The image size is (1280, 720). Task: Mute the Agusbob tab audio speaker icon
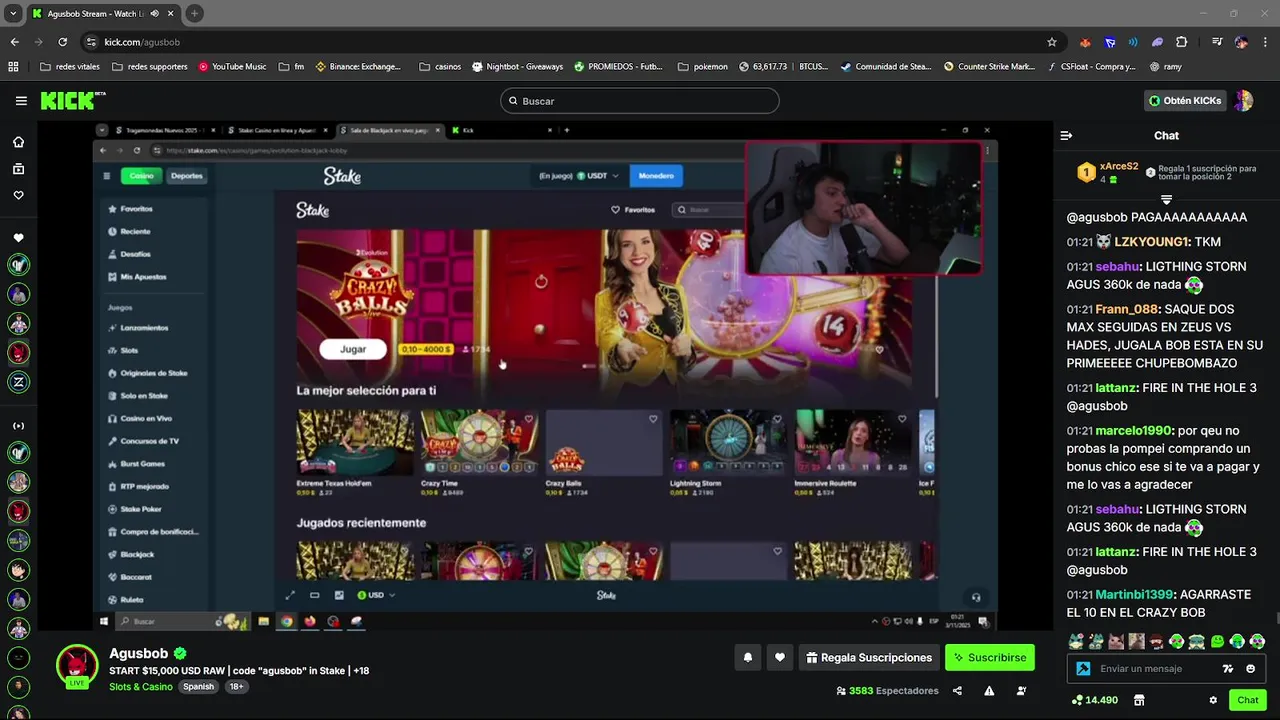click(x=154, y=14)
